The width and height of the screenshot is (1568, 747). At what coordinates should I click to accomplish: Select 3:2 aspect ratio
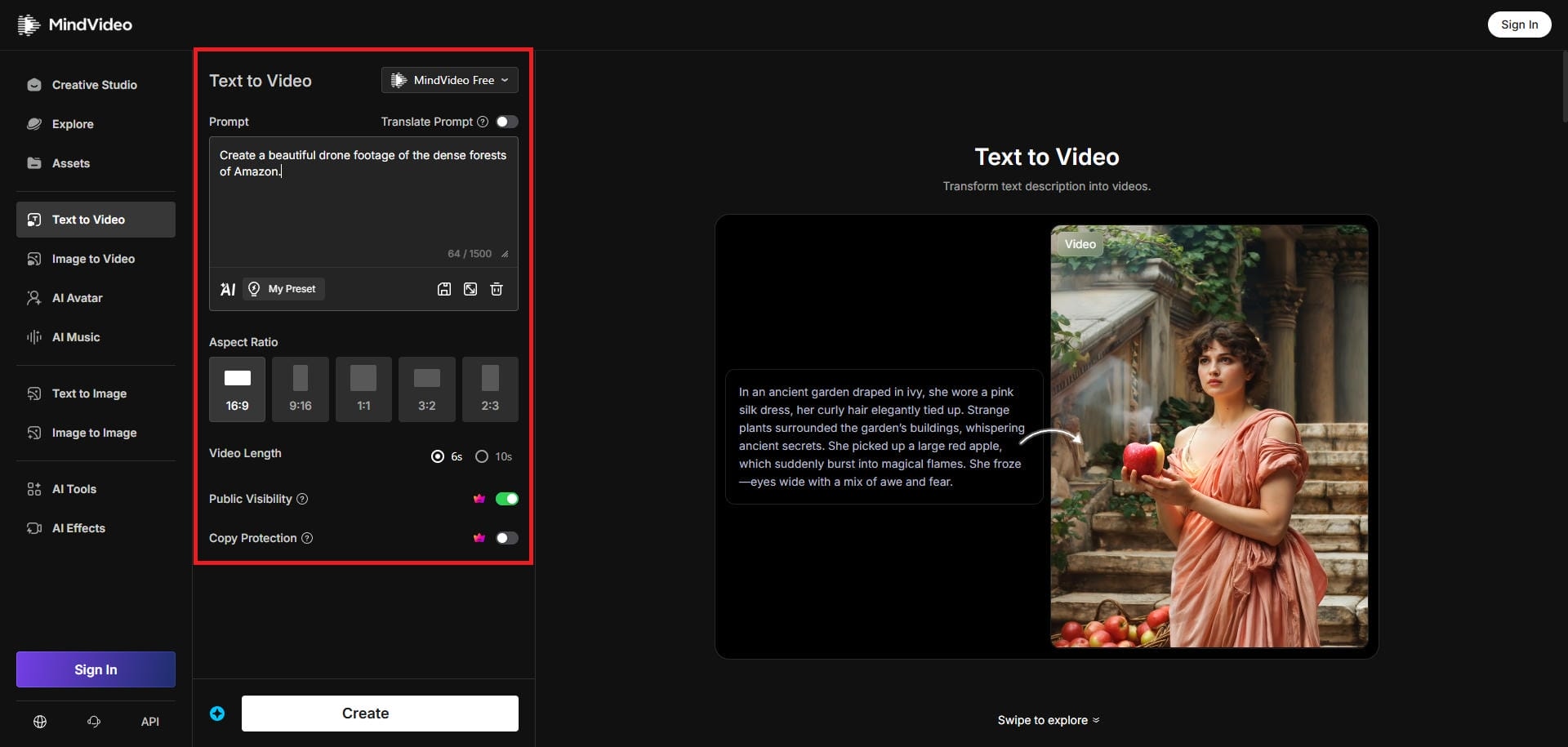tap(427, 389)
